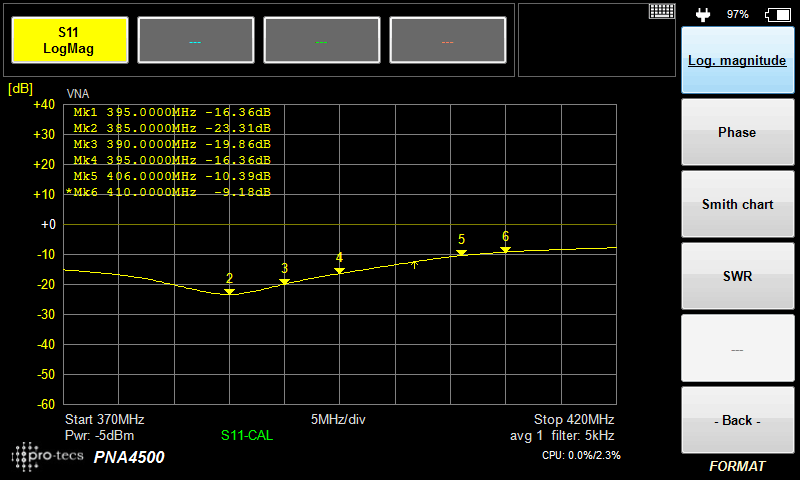
Task: Select marker 4 on the trace
Action: 339,270
